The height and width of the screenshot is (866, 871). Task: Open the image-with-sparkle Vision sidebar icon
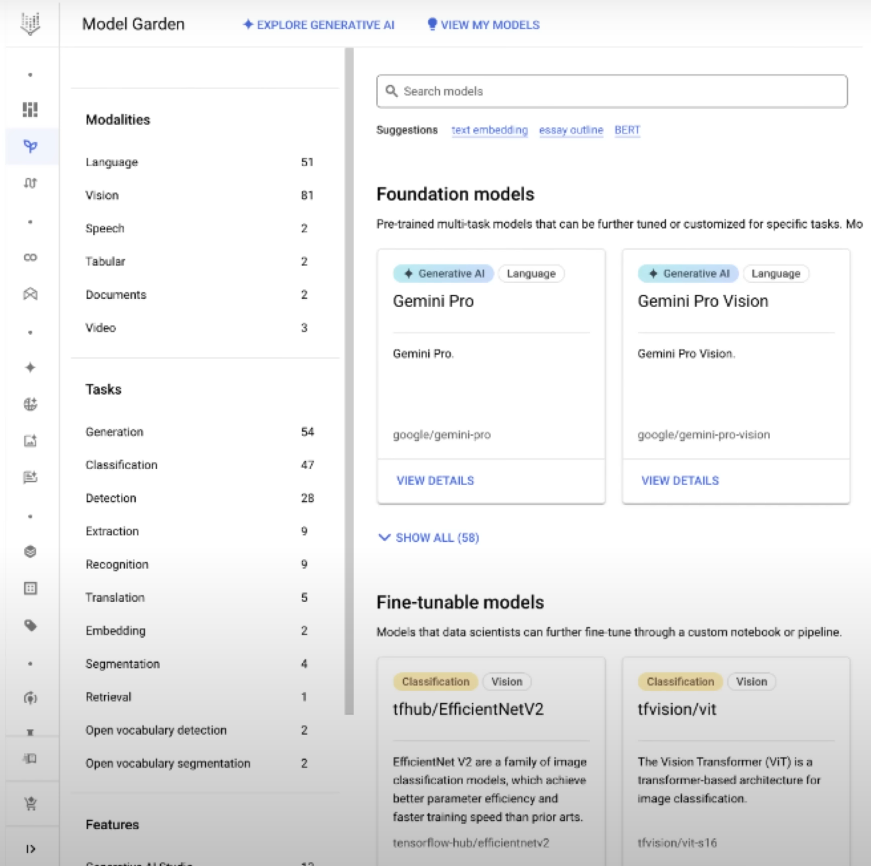point(31,440)
